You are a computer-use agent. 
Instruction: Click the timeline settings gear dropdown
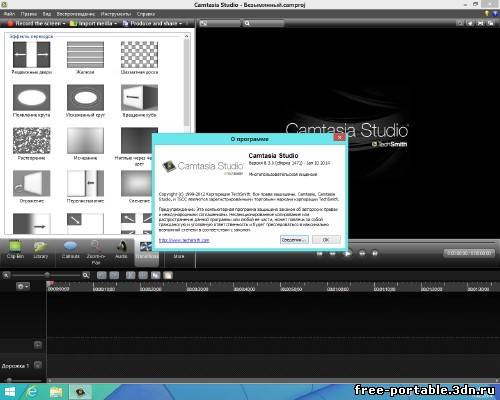[x=23, y=286]
